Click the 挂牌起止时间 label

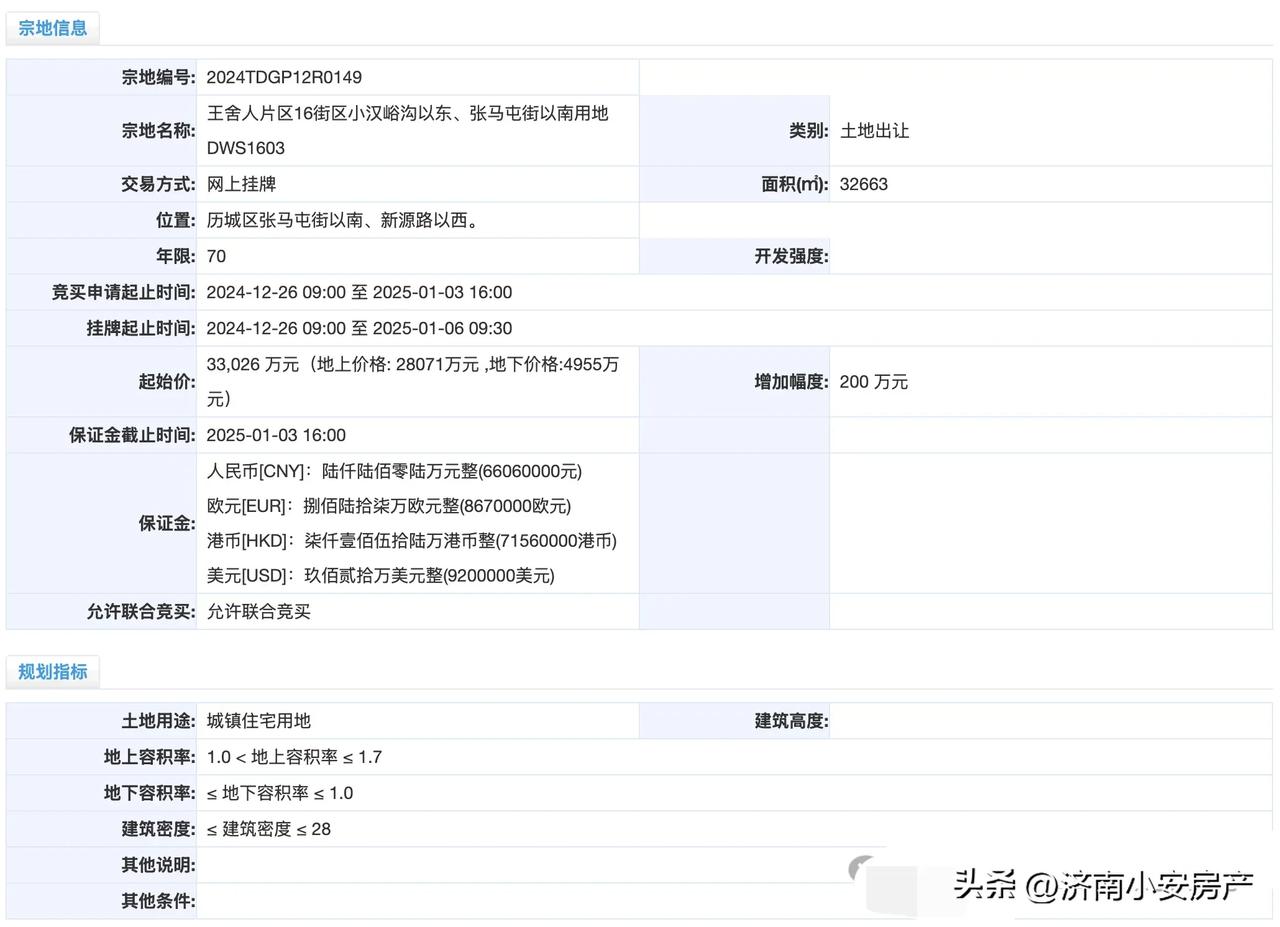[141, 328]
